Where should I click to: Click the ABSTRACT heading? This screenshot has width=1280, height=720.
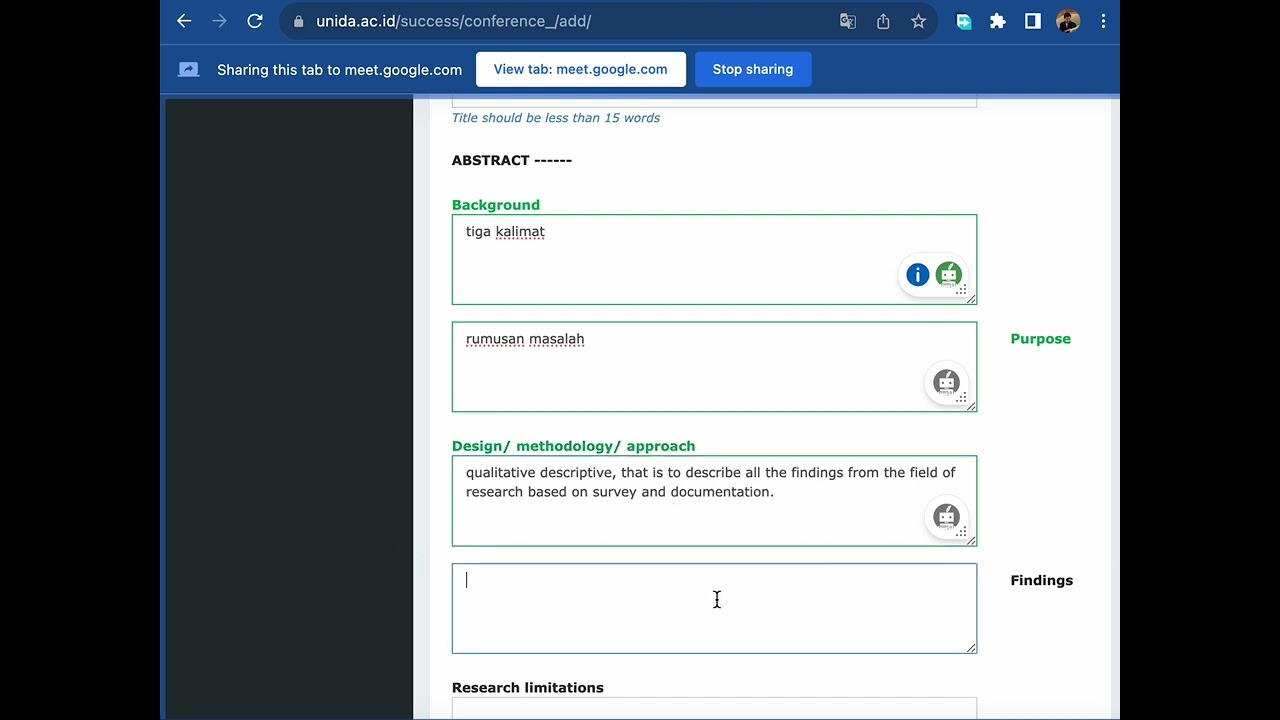(512, 160)
